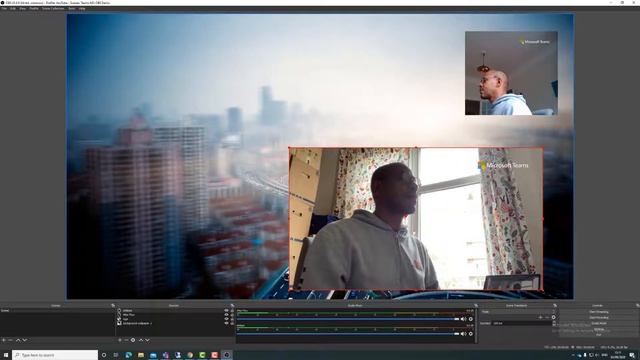This screenshot has width=640, height=360.
Task: Open settings gear of the upper audio channel
Action: pyautogui.click(x=471, y=319)
